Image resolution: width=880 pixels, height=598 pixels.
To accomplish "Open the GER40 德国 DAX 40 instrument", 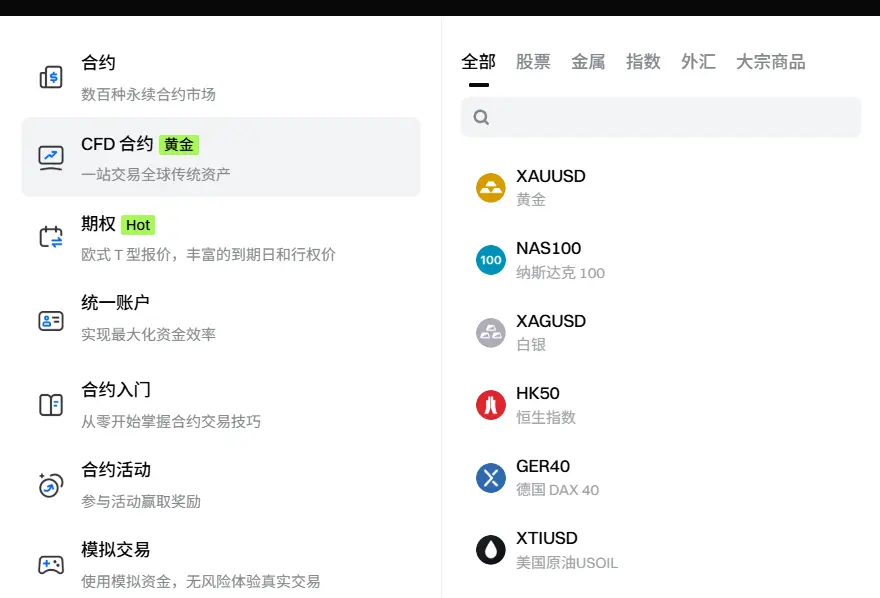I will point(661,478).
